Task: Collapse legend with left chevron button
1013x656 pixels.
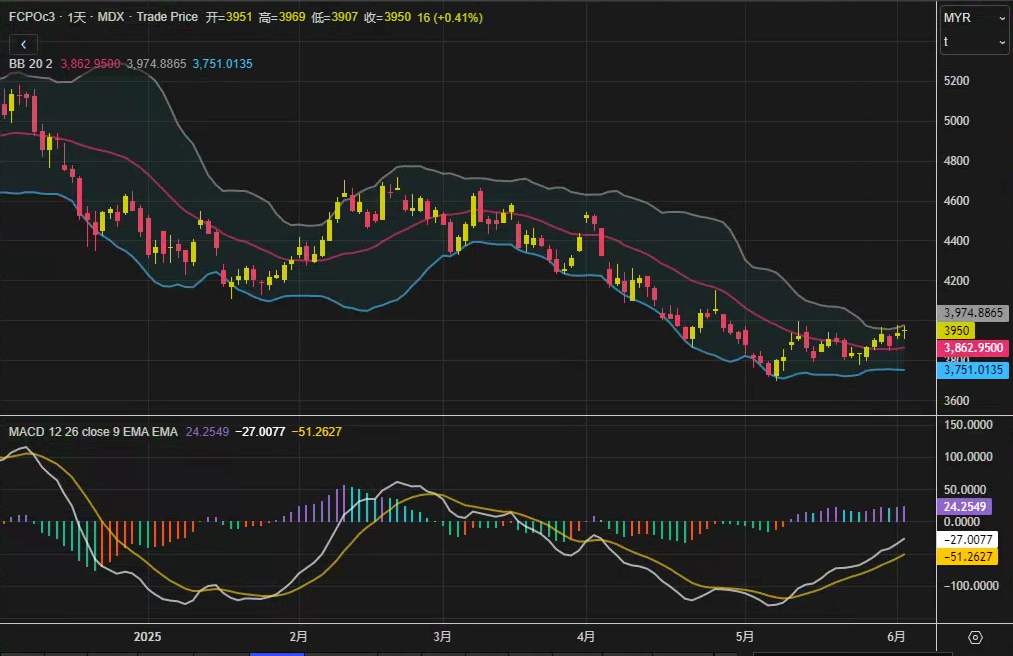Action: [23, 44]
